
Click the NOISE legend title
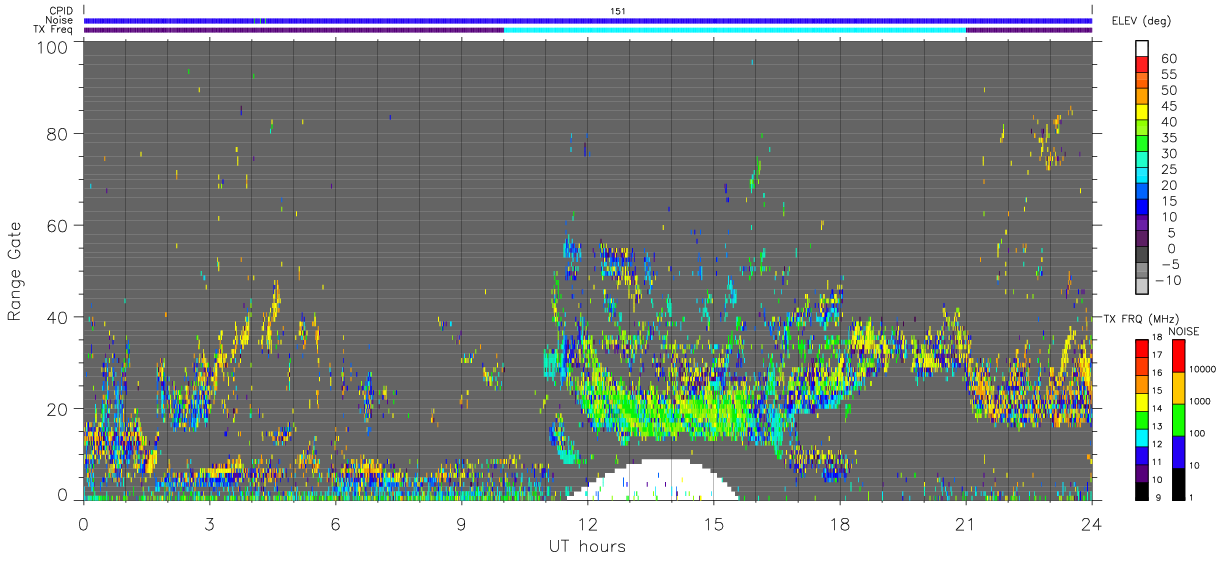[1183, 331]
